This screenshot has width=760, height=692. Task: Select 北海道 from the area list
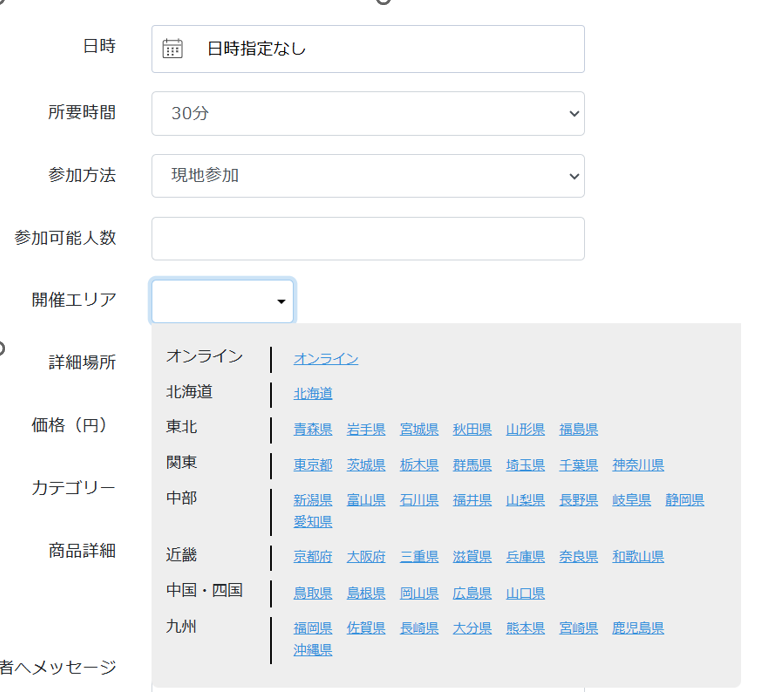point(312,394)
